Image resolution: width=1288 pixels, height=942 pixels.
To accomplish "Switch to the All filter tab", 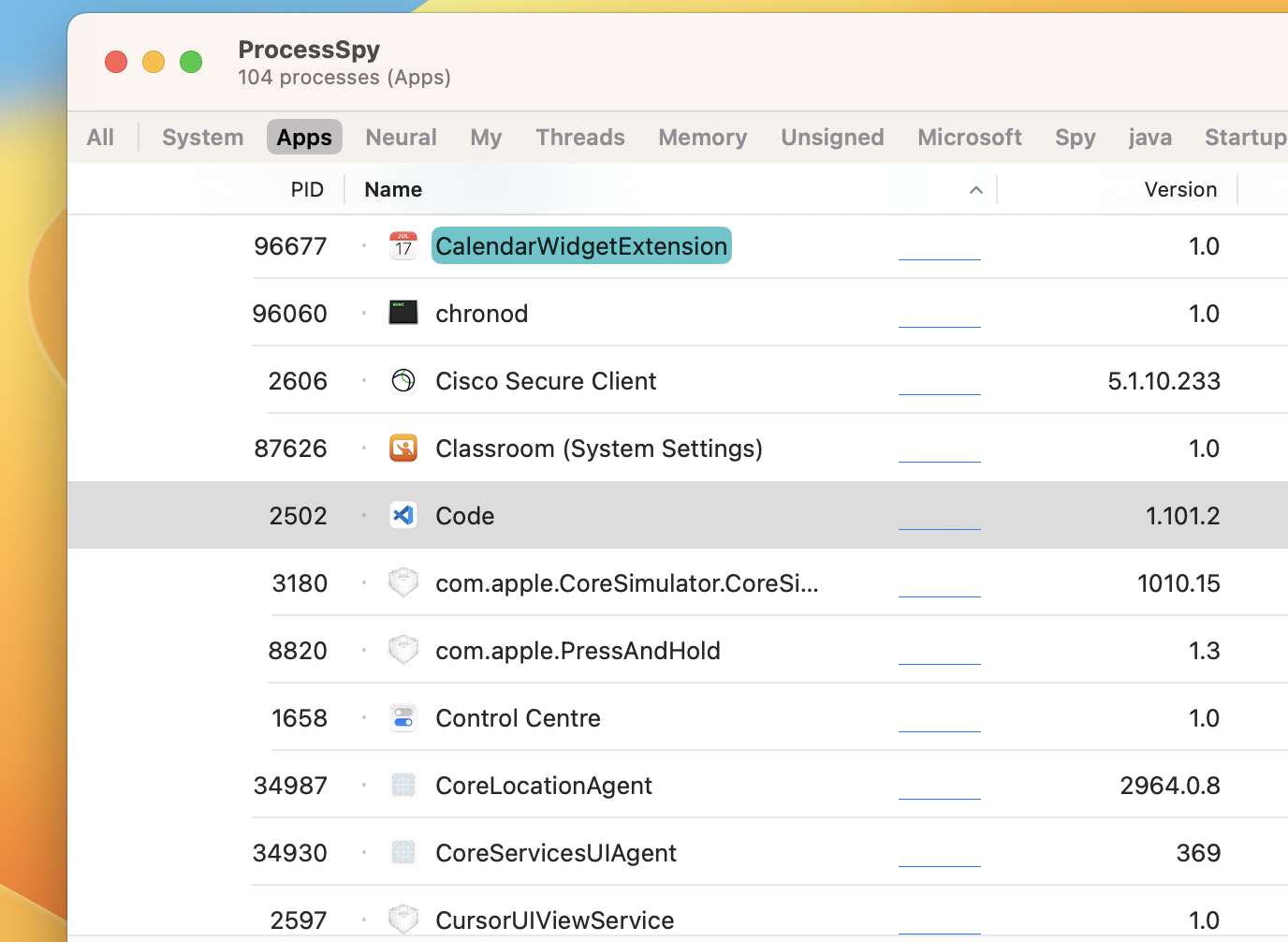I will 100,137.
